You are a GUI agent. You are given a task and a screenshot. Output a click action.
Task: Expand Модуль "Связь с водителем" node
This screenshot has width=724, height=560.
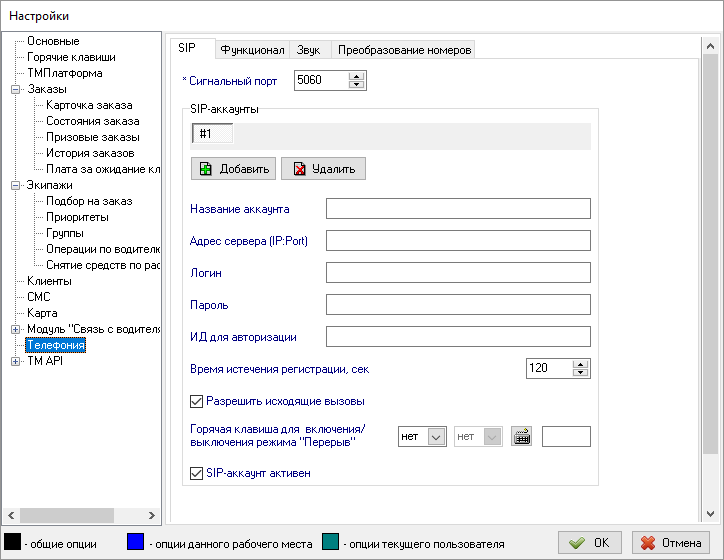pyautogui.click(x=15, y=329)
